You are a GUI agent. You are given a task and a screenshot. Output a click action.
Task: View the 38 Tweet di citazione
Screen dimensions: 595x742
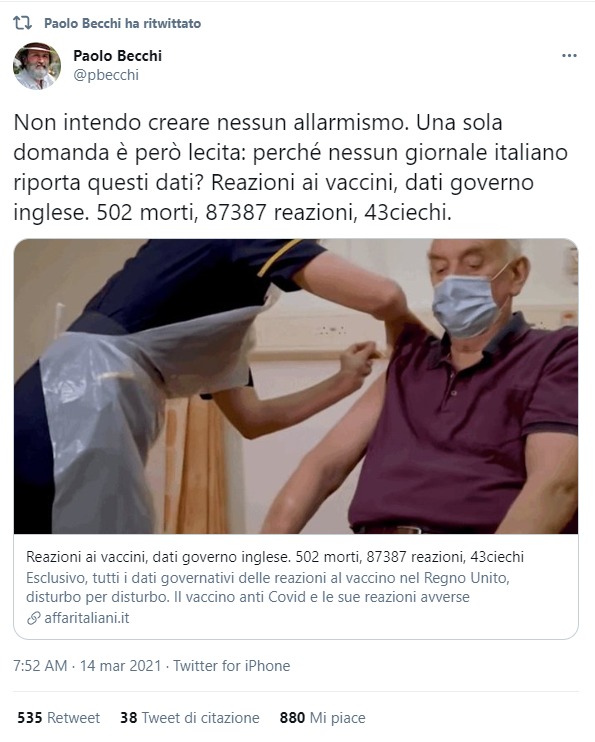tap(190, 718)
